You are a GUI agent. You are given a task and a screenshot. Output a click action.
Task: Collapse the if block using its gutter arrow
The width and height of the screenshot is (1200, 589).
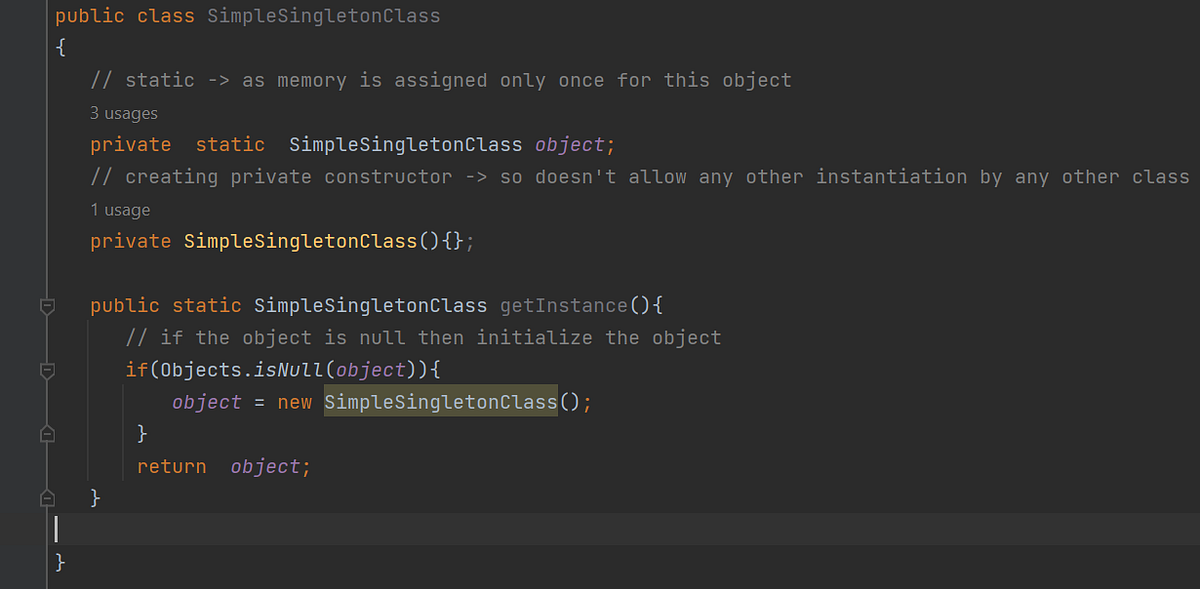click(x=46, y=370)
